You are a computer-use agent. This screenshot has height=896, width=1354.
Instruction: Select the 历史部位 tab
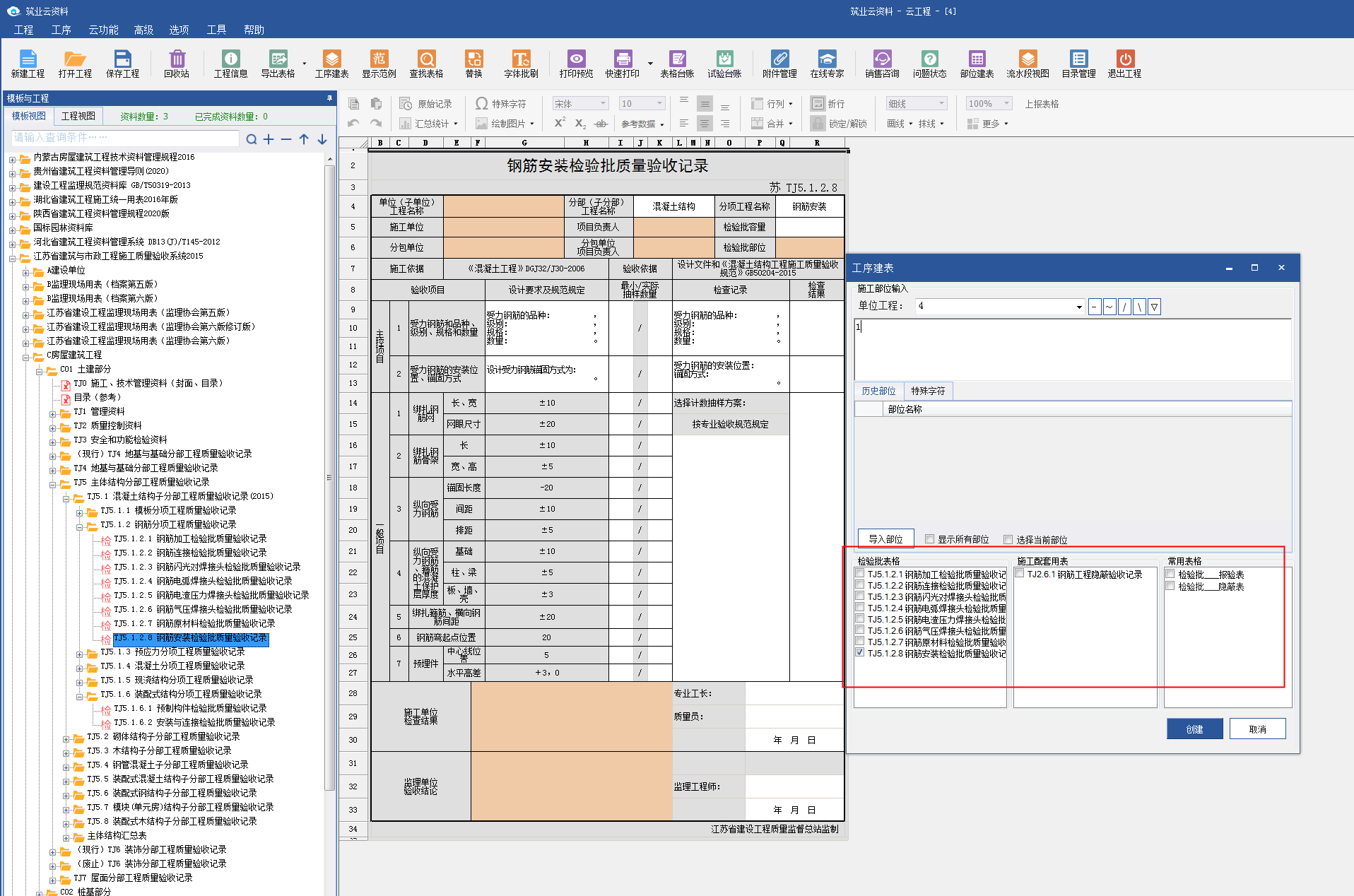[878, 391]
